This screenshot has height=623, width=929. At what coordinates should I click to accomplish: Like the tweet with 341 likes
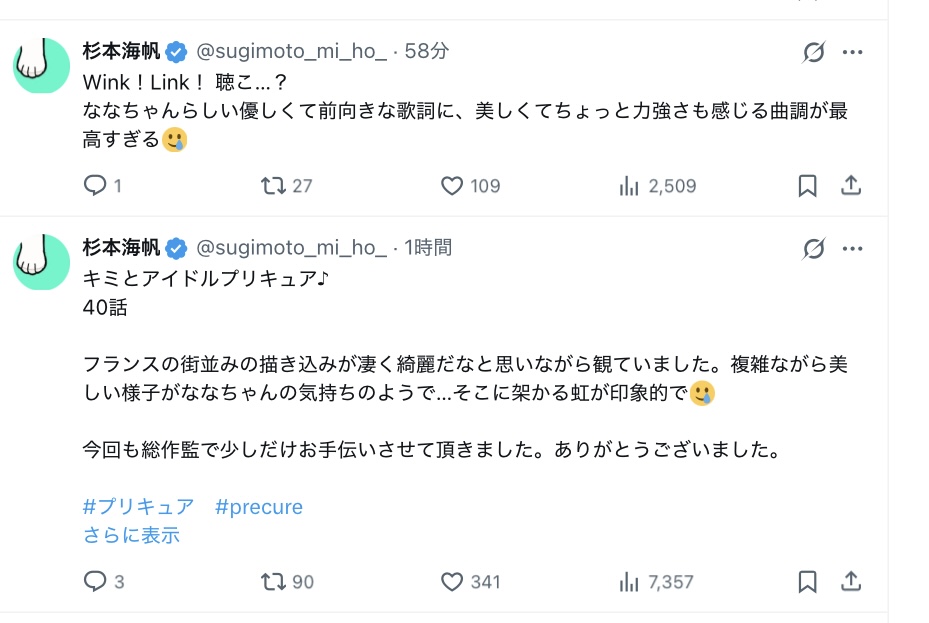(x=452, y=581)
